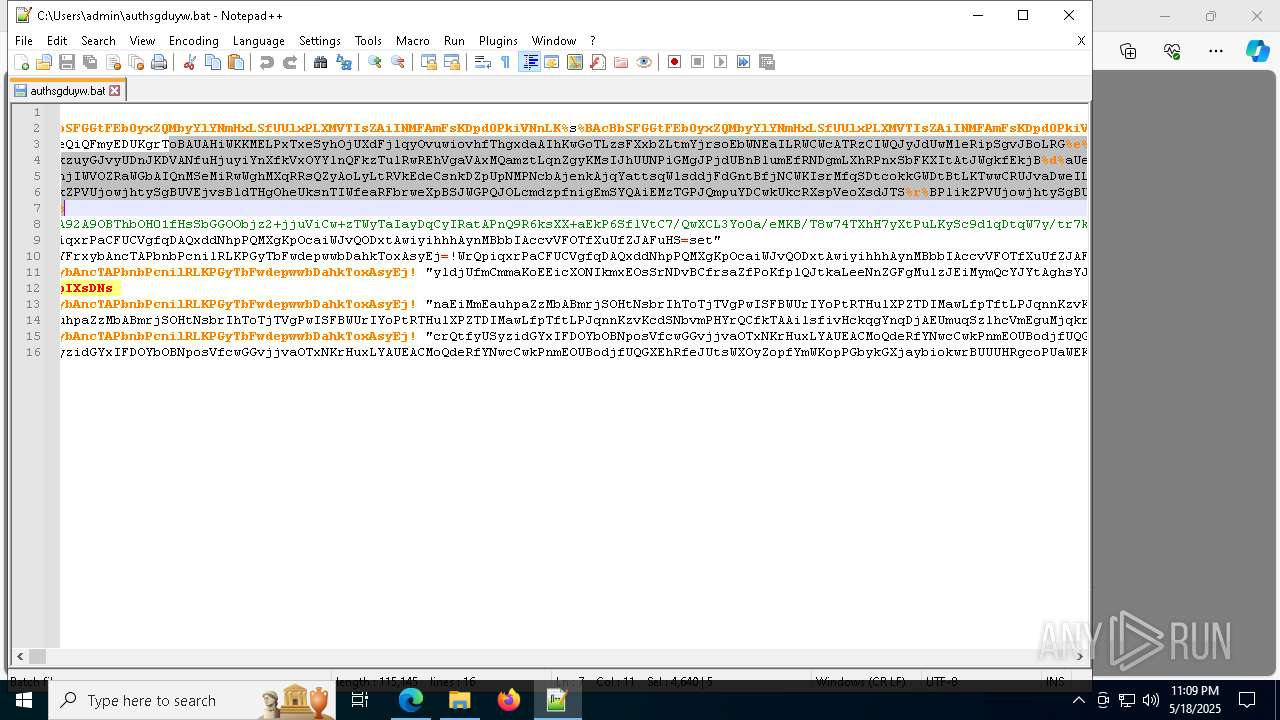Zoom out on the editor text
Viewport: 1280px width, 720px height.
pyautogui.click(x=397, y=62)
